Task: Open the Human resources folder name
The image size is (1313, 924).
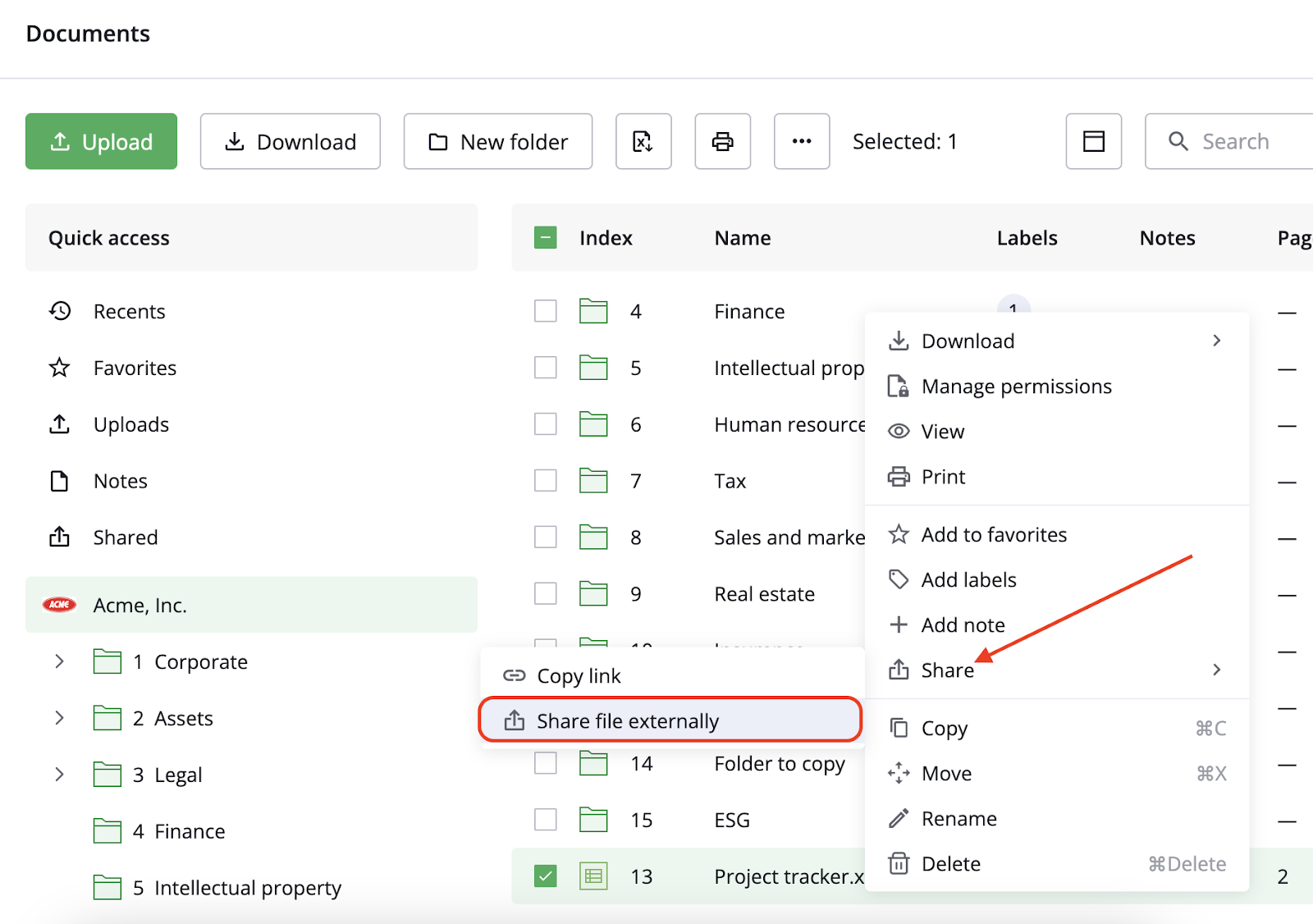Action: [x=789, y=424]
